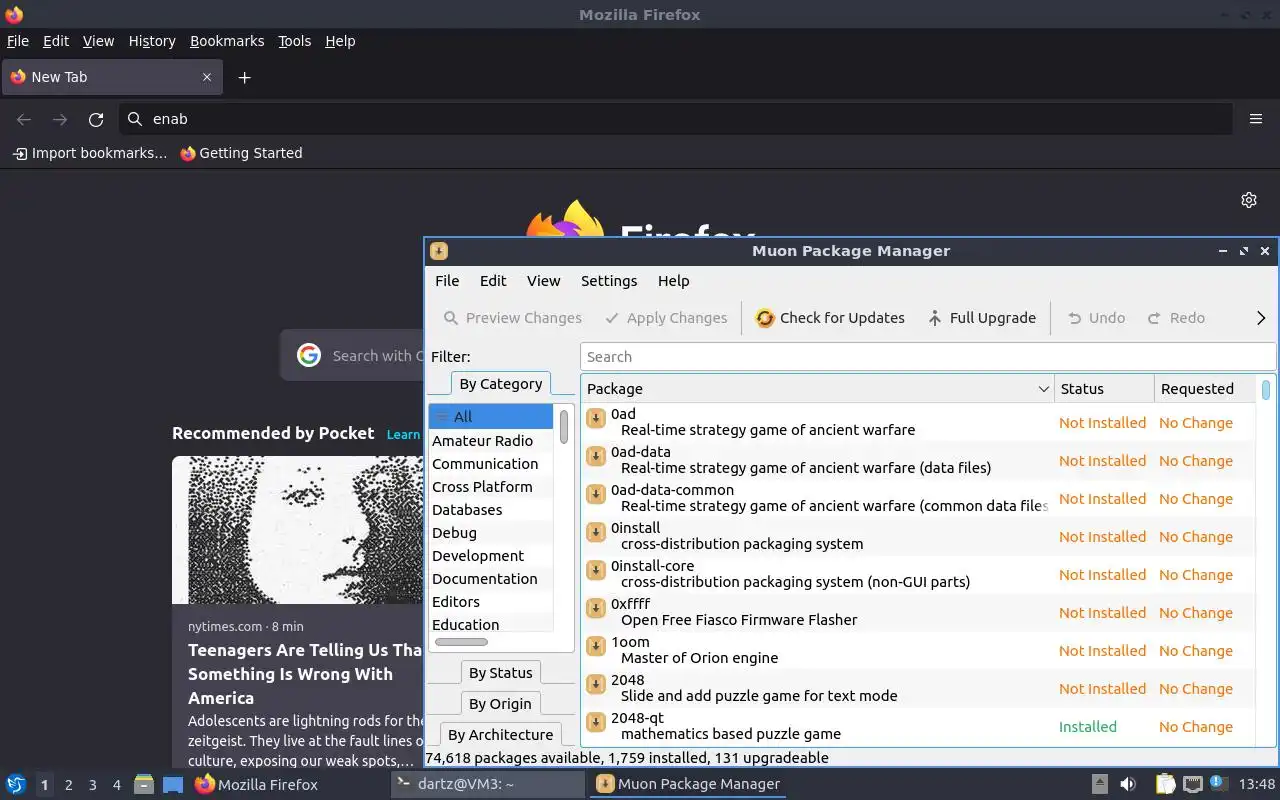
Task: Click Check for Updates in Muon
Action: coord(830,318)
